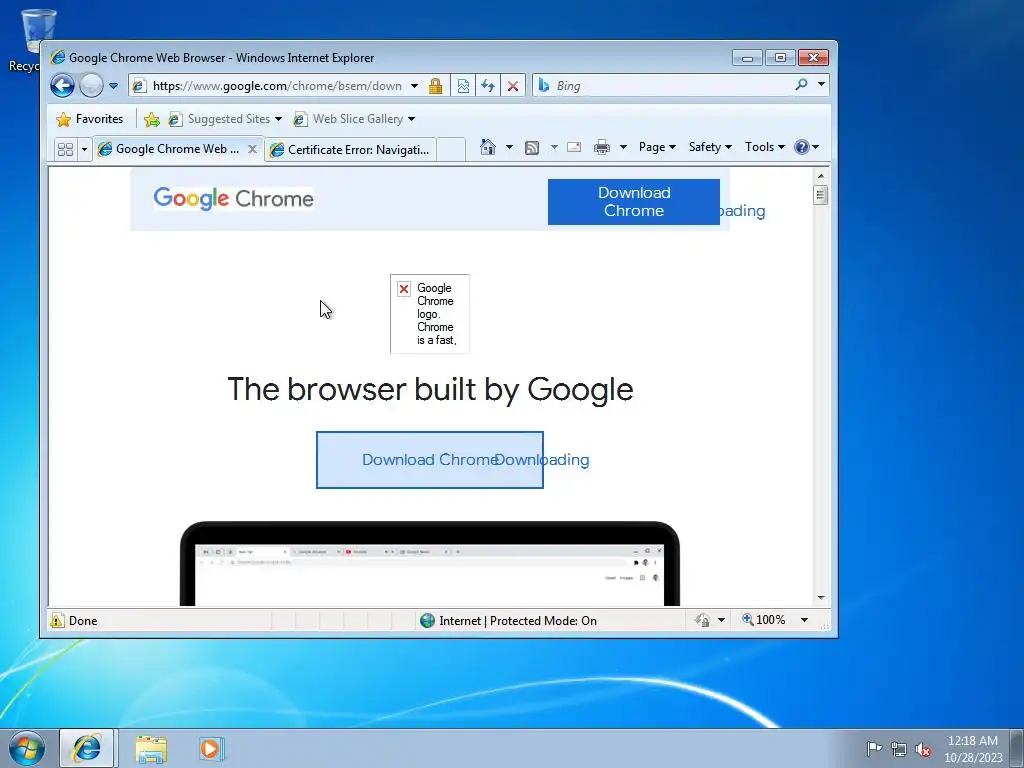Open a new blank tab

pyautogui.click(x=451, y=150)
